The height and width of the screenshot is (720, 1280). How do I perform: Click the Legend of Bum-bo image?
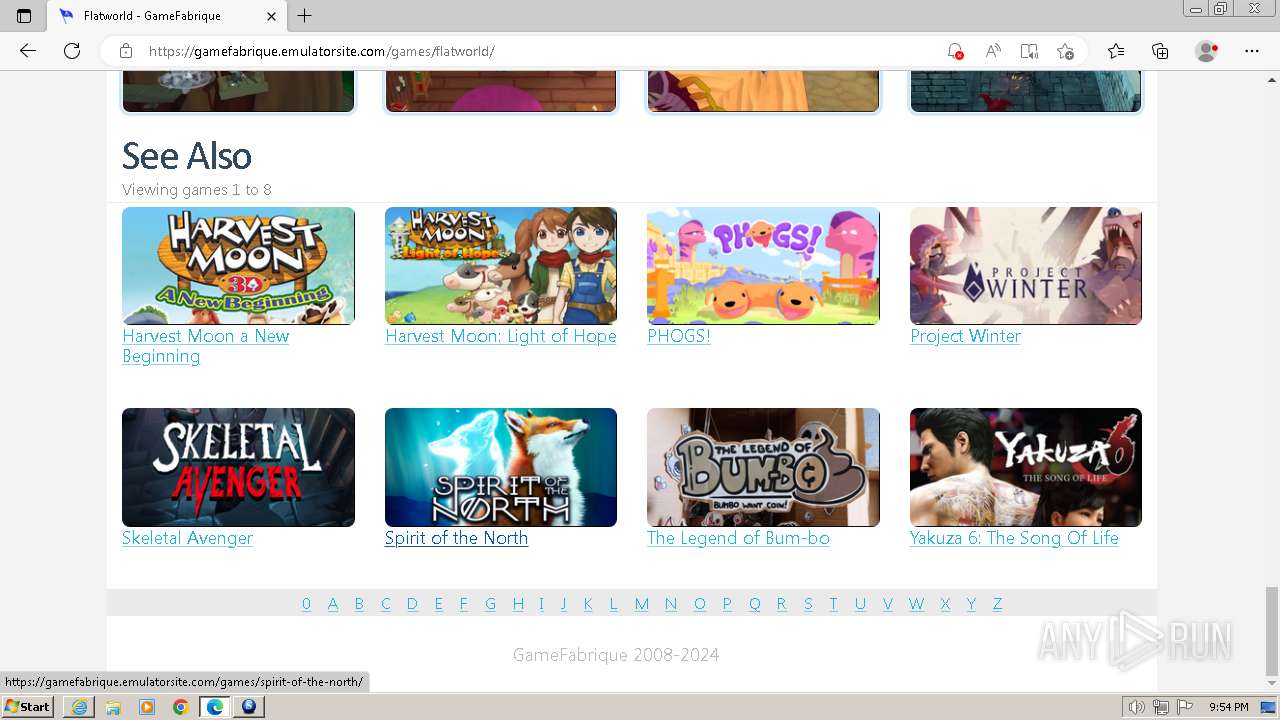pyautogui.click(x=763, y=467)
